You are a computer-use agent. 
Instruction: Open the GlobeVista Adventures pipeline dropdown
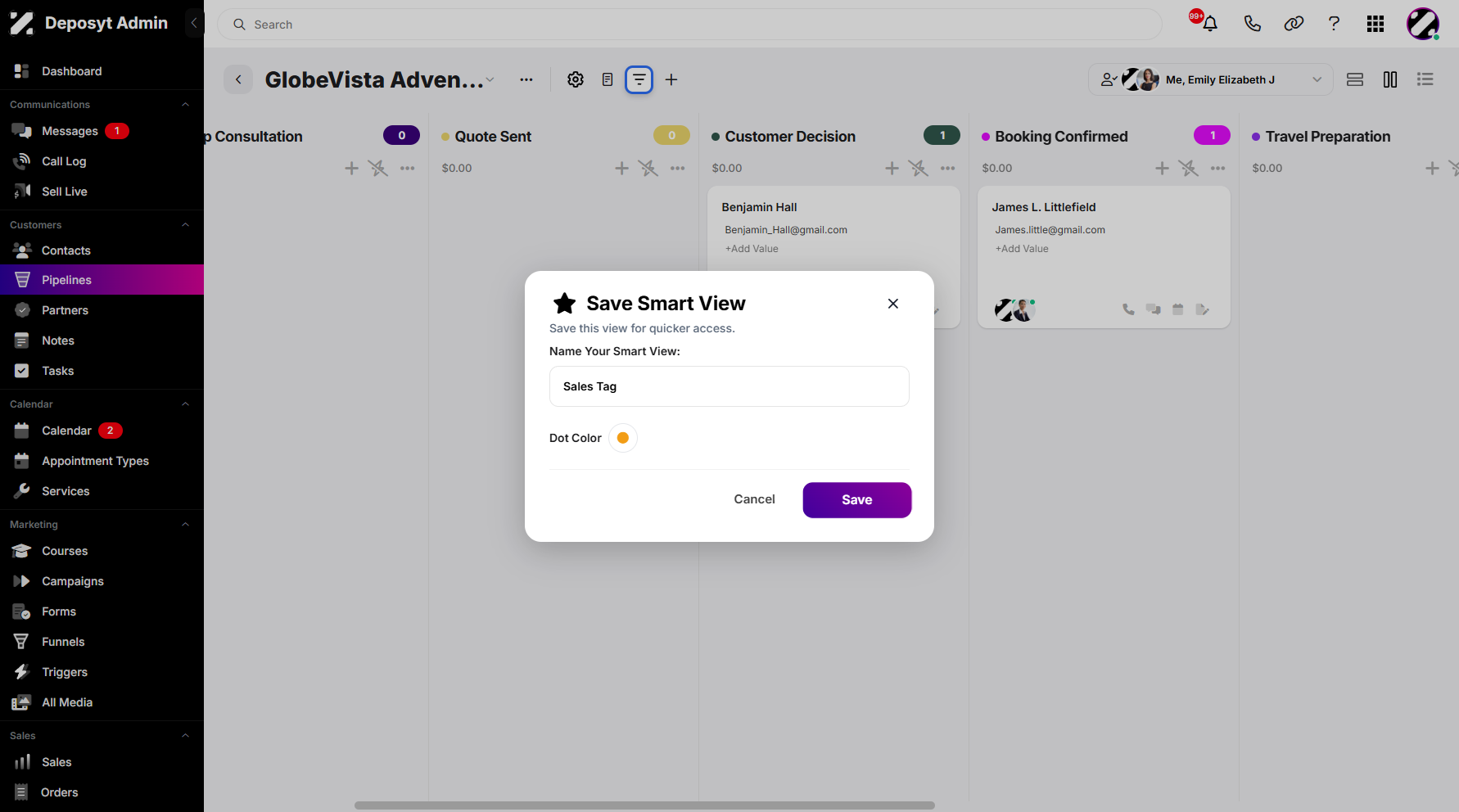pos(490,79)
